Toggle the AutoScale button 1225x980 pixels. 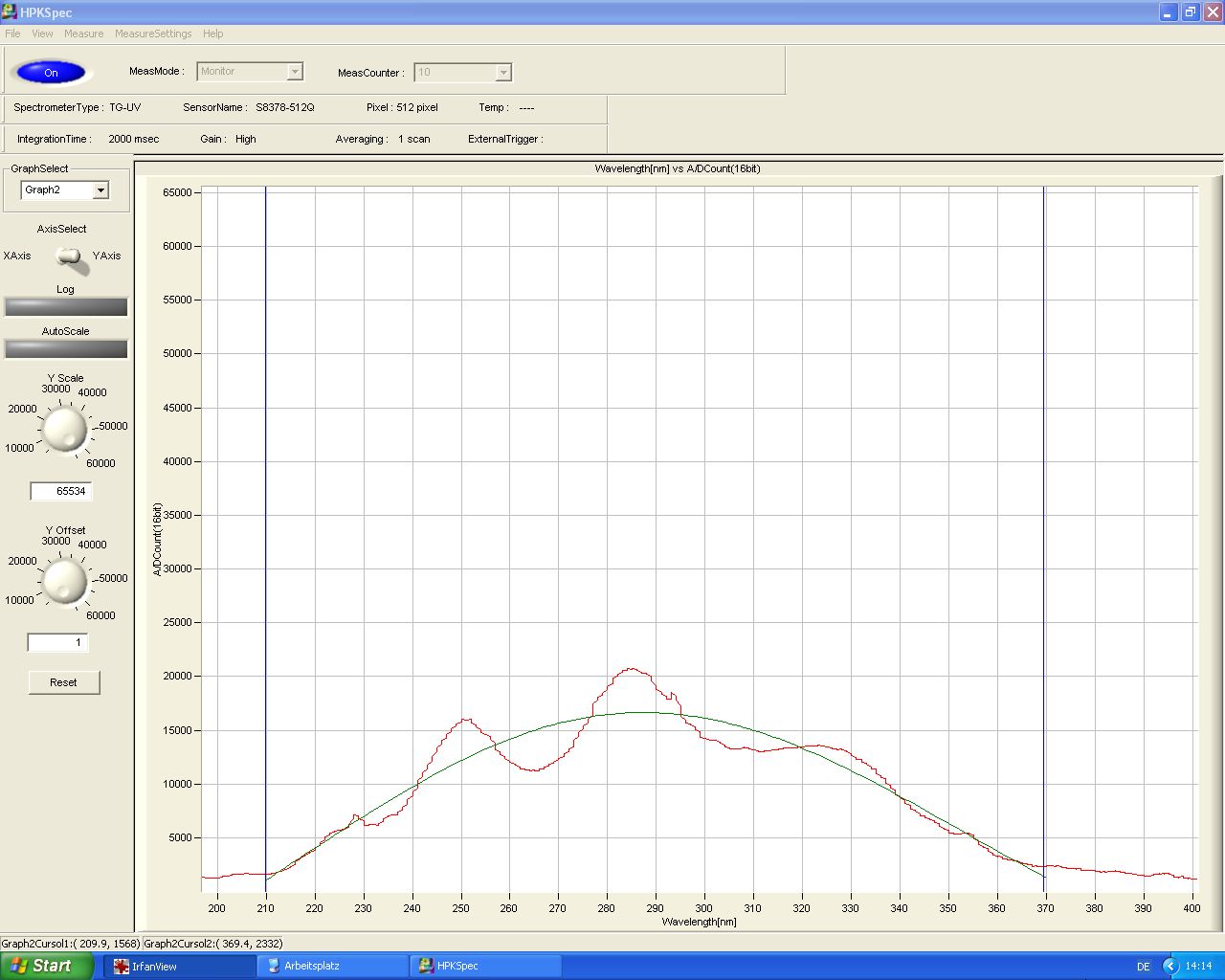[66, 348]
